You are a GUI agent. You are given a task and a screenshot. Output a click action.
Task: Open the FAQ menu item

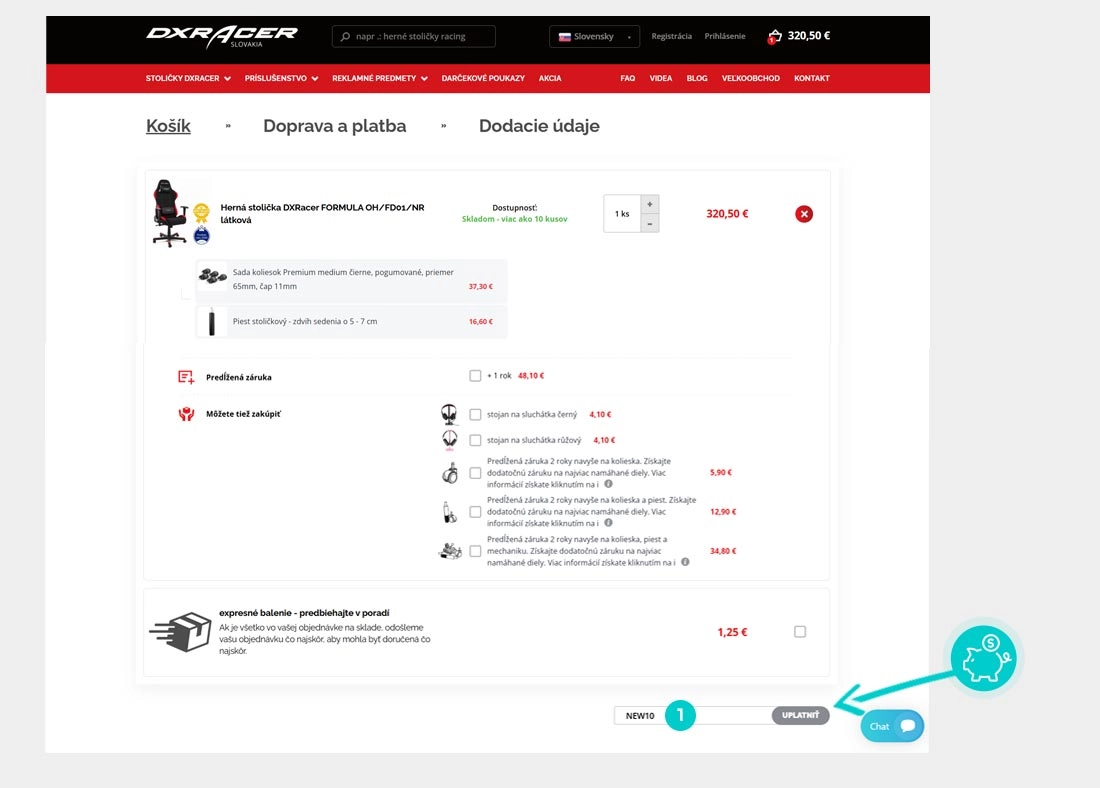pos(627,79)
